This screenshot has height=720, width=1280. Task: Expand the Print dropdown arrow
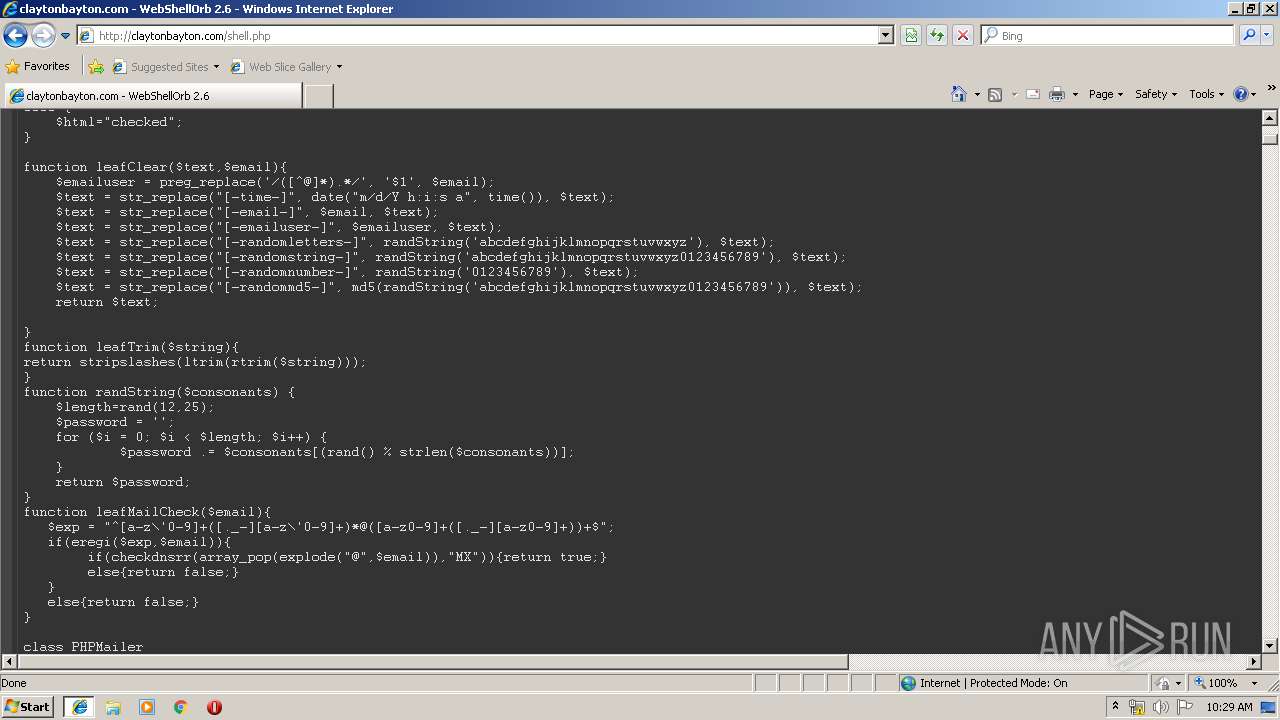(1075, 94)
